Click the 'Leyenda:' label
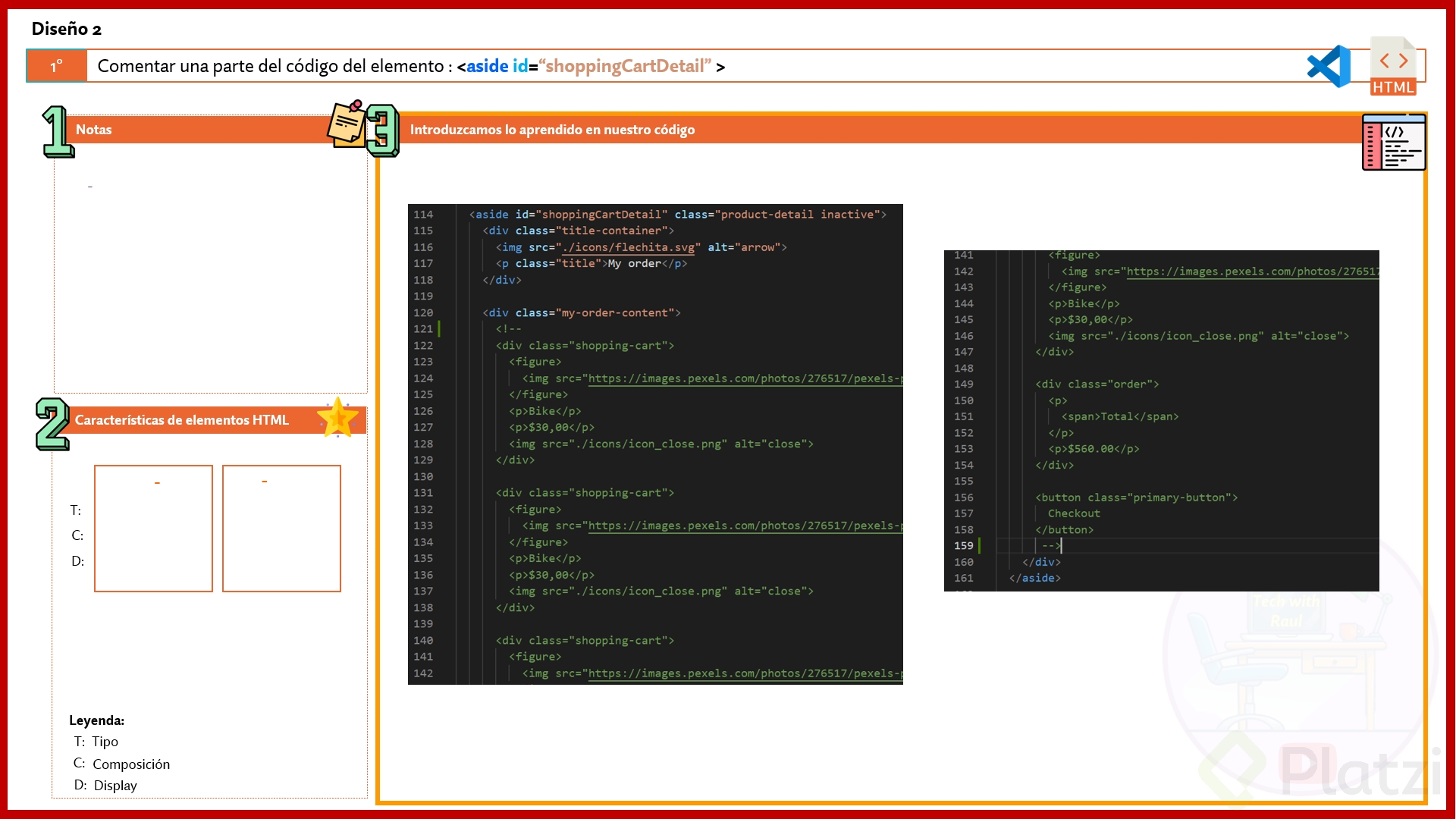Image resolution: width=1456 pixels, height=819 pixels. [x=97, y=720]
